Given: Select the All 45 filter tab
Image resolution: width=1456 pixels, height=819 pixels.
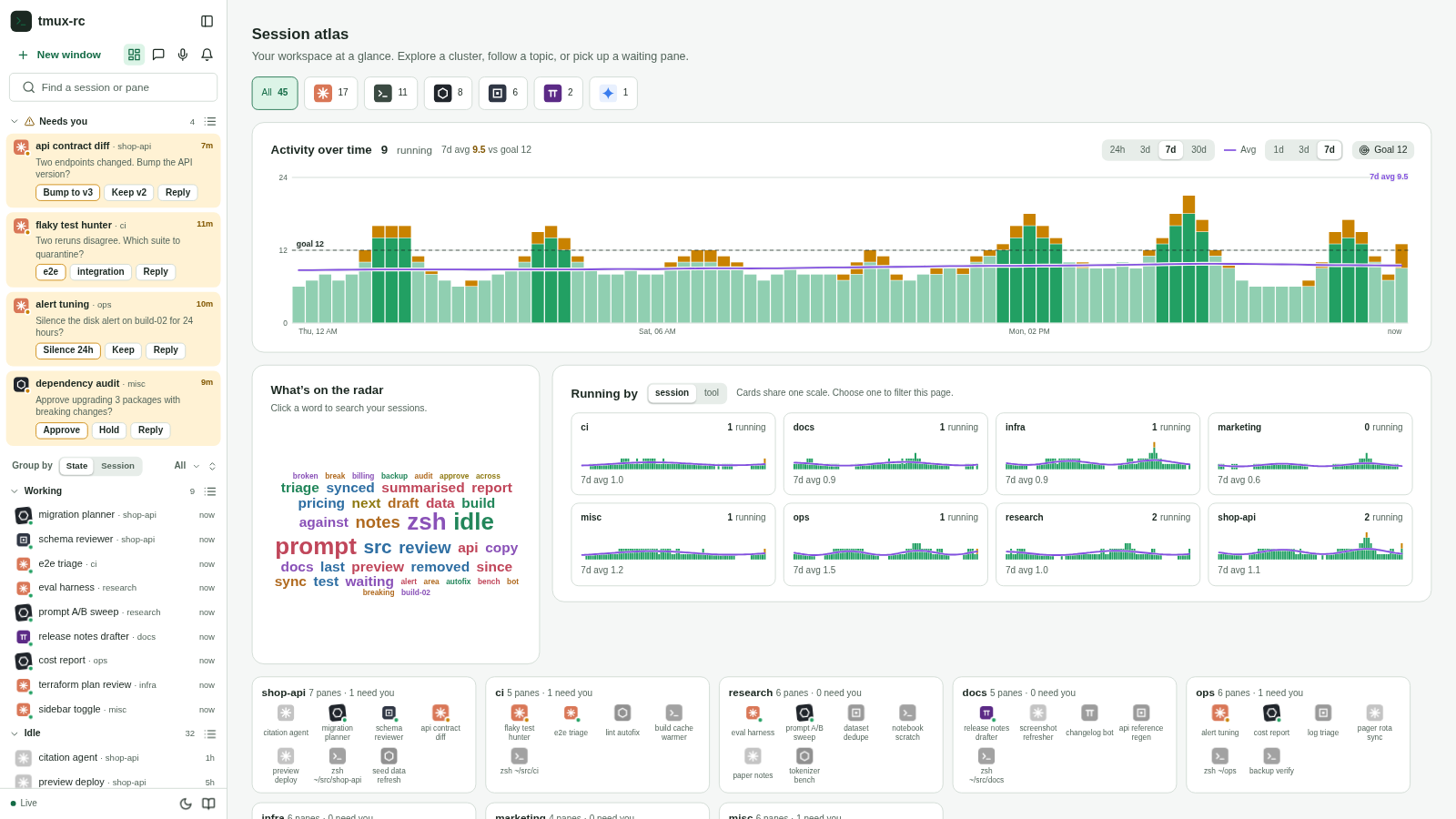Looking at the screenshot, I should pyautogui.click(x=275, y=93).
